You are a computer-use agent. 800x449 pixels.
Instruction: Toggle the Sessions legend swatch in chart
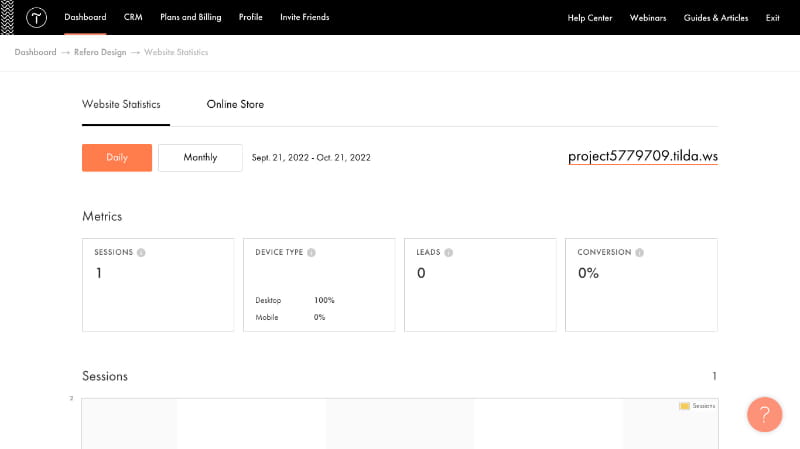click(x=685, y=406)
